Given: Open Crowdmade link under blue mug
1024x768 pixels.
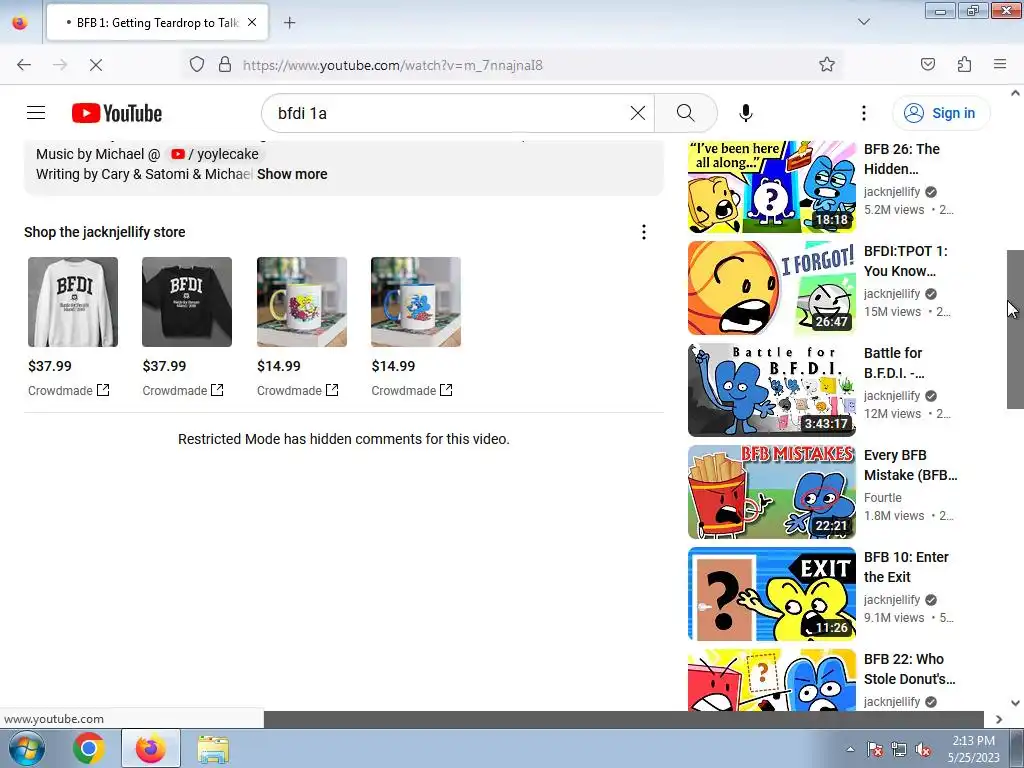Looking at the screenshot, I should tap(412, 391).
